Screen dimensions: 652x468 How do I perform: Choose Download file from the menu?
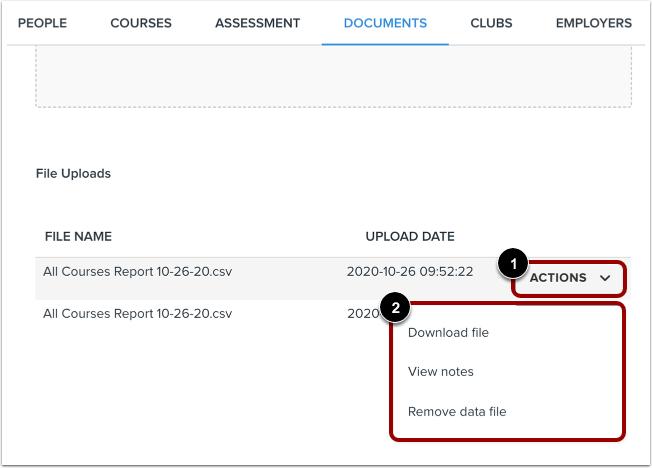[x=448, y=332]
